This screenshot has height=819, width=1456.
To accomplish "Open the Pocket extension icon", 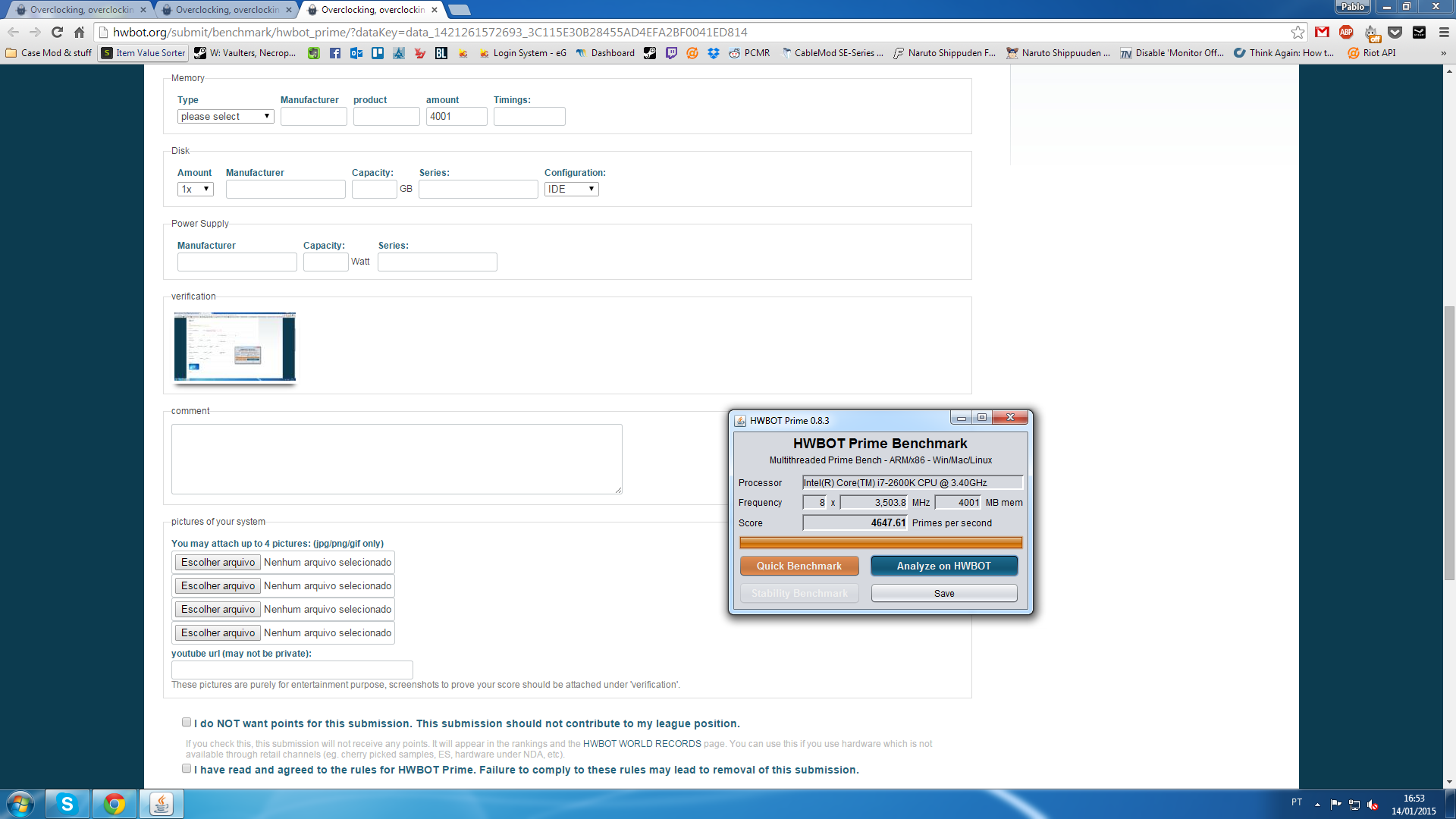I will (1395, 32).
